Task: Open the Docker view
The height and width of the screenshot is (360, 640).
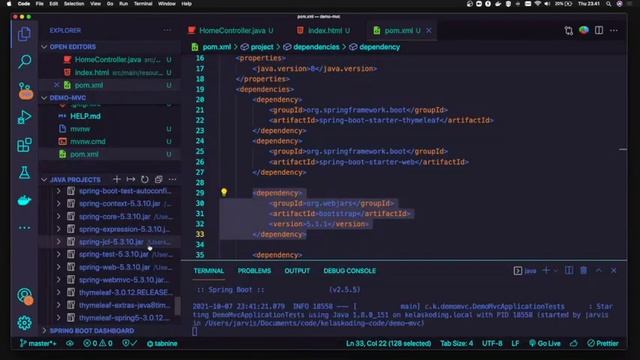Action: [x=24, y=200]
